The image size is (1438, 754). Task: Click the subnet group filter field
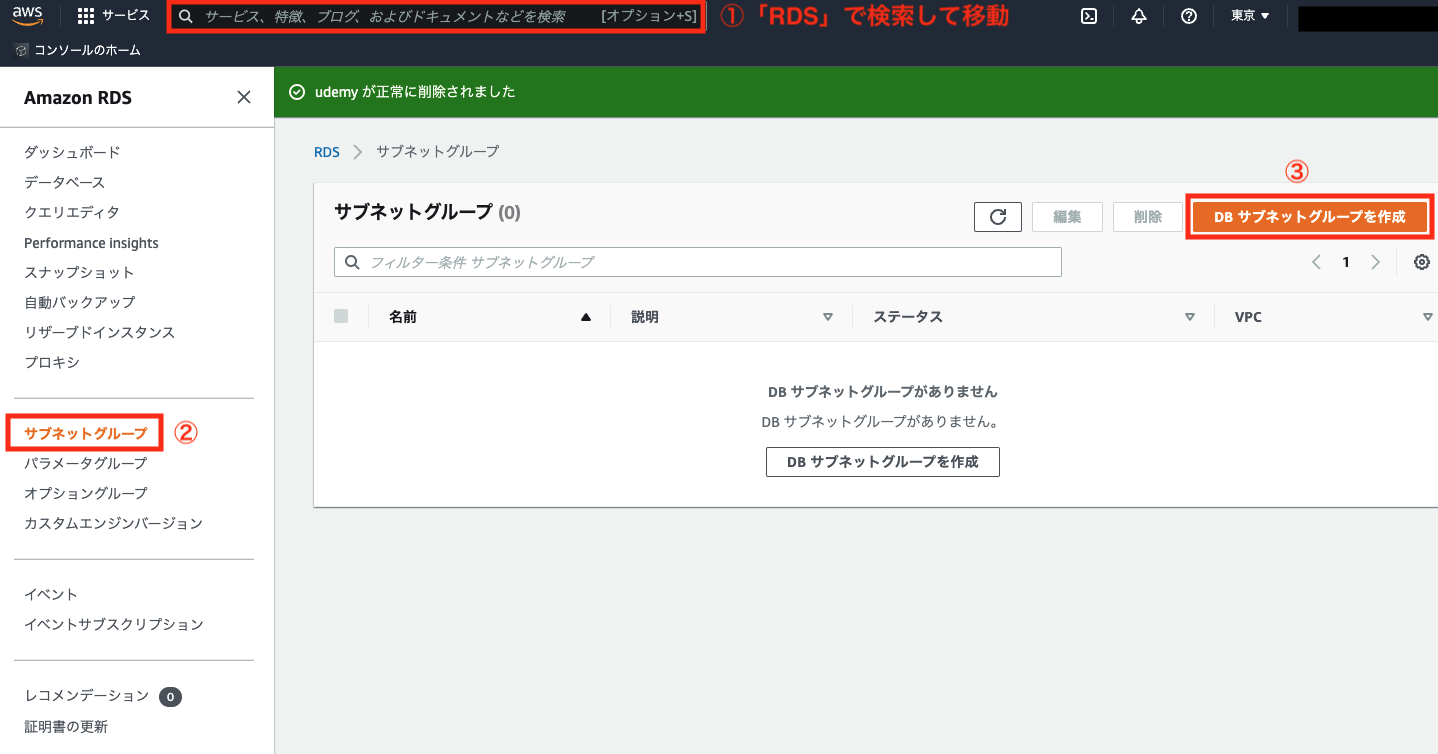[697, 262]
